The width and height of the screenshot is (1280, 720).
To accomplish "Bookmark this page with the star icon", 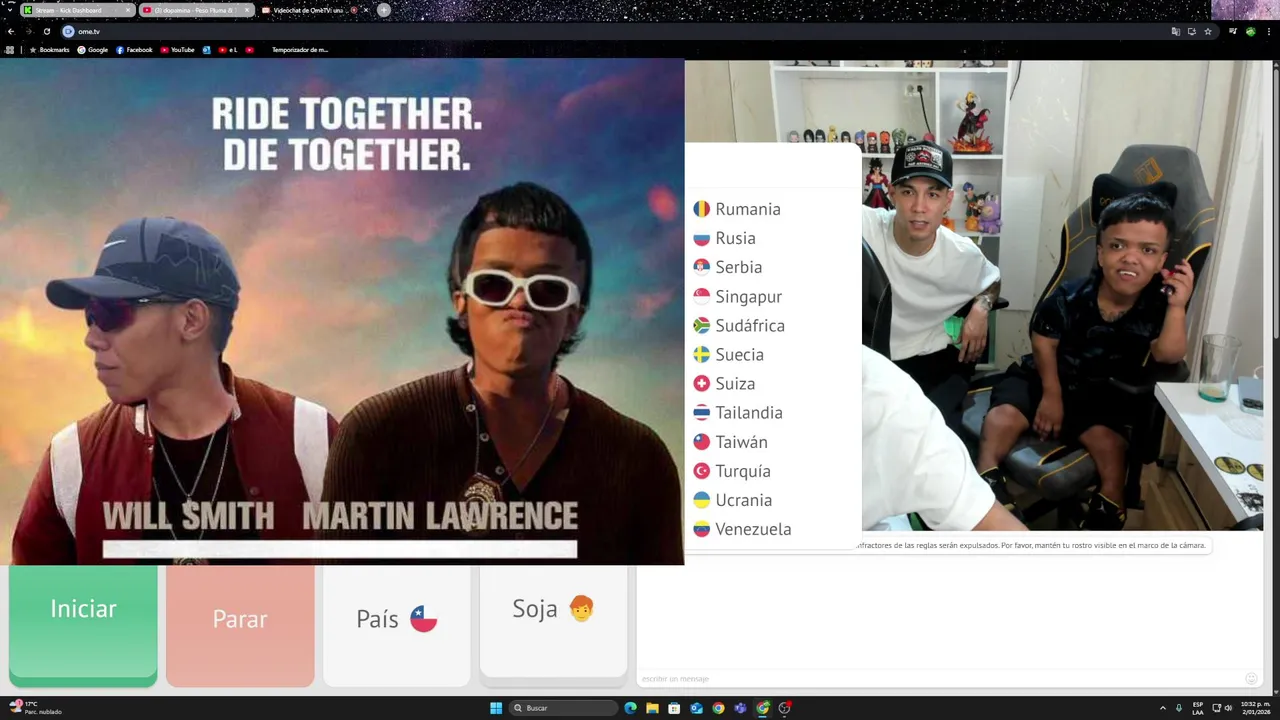I will click(1208, 31).
